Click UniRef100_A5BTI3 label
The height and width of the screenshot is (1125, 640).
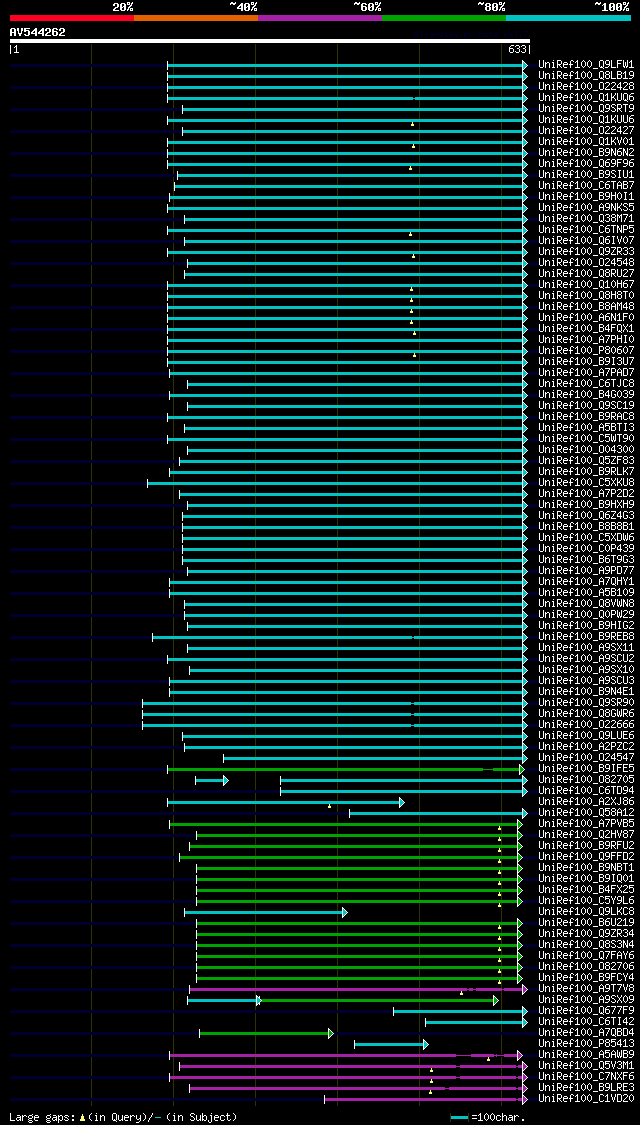[586, 428]
